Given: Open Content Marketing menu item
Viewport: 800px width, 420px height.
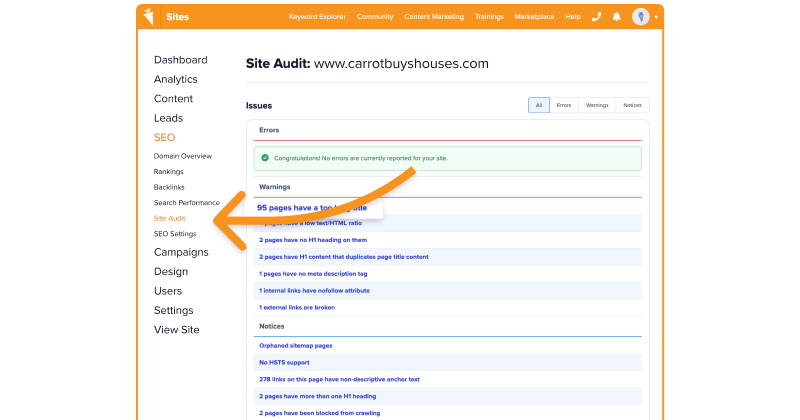Looking at the screenshot, I should click(x=434, y=17).
